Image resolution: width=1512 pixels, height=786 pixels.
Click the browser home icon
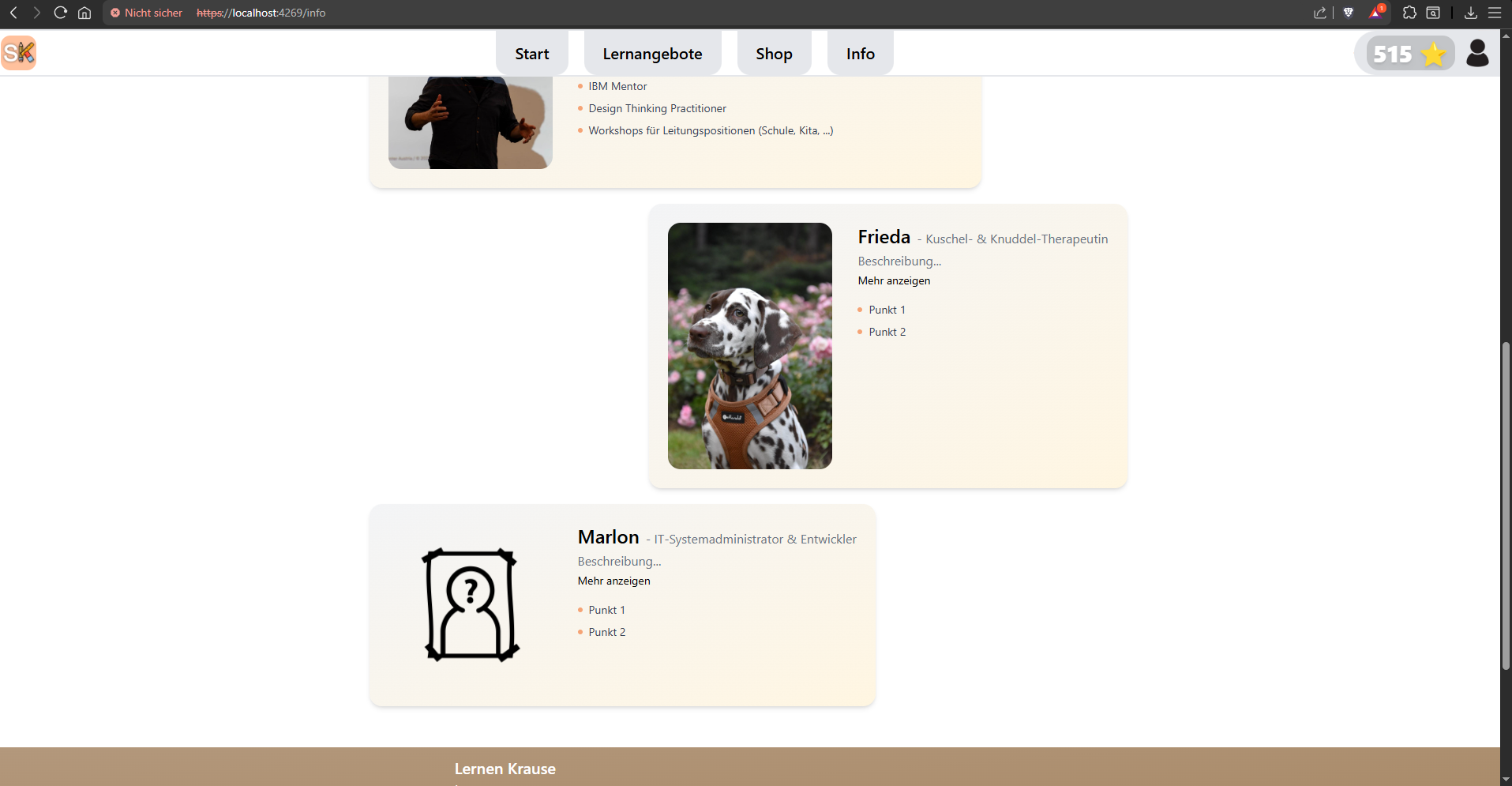coord(84,13)
